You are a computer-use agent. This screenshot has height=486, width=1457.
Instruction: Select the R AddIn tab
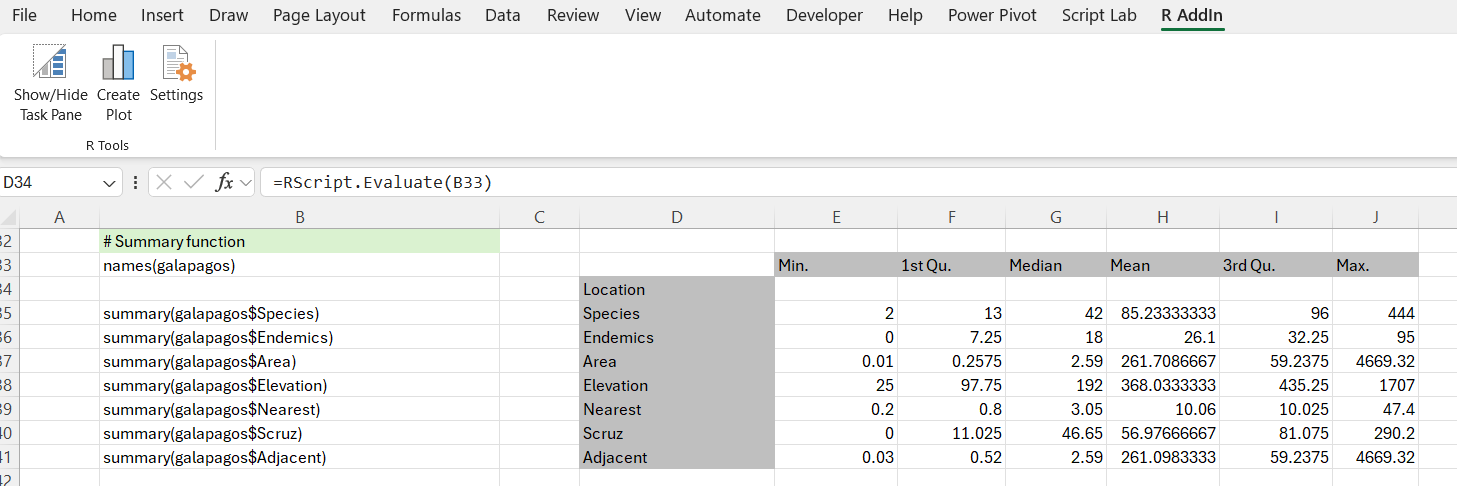1192,15
